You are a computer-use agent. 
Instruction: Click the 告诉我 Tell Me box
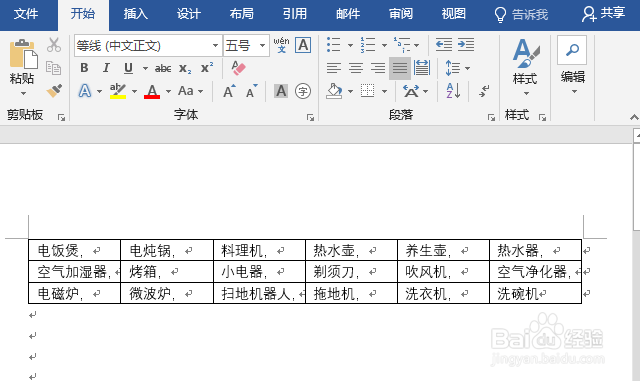(521, 15)
